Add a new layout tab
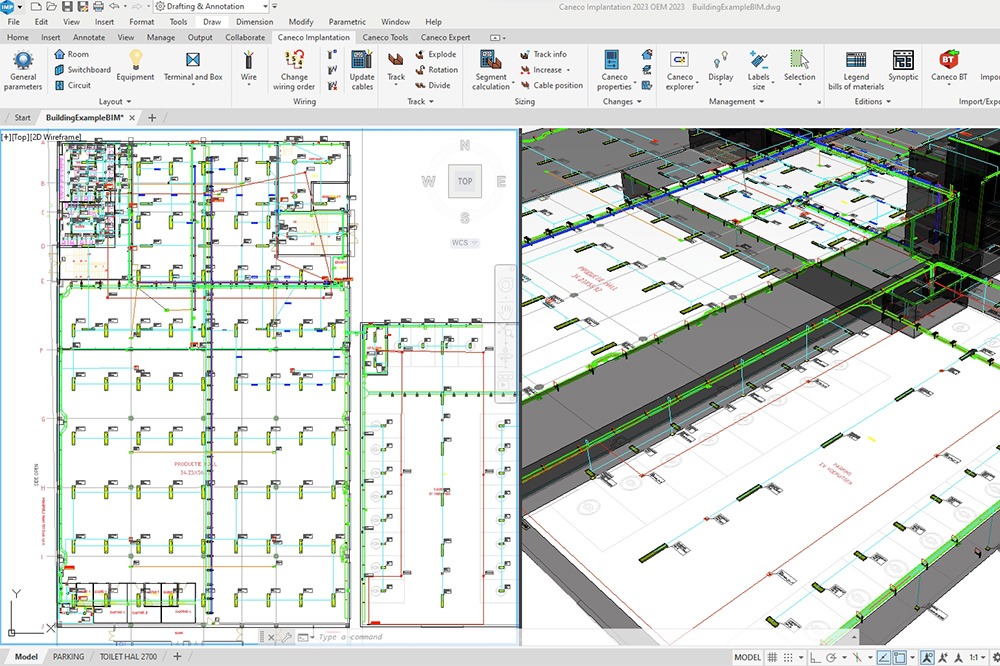The width and height of the screenshot is (1000, 666). pos(177,656)
